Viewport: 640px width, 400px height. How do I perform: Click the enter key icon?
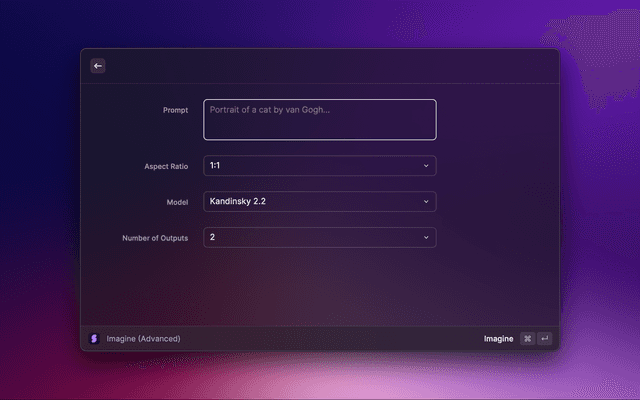(x=544, y=338)
